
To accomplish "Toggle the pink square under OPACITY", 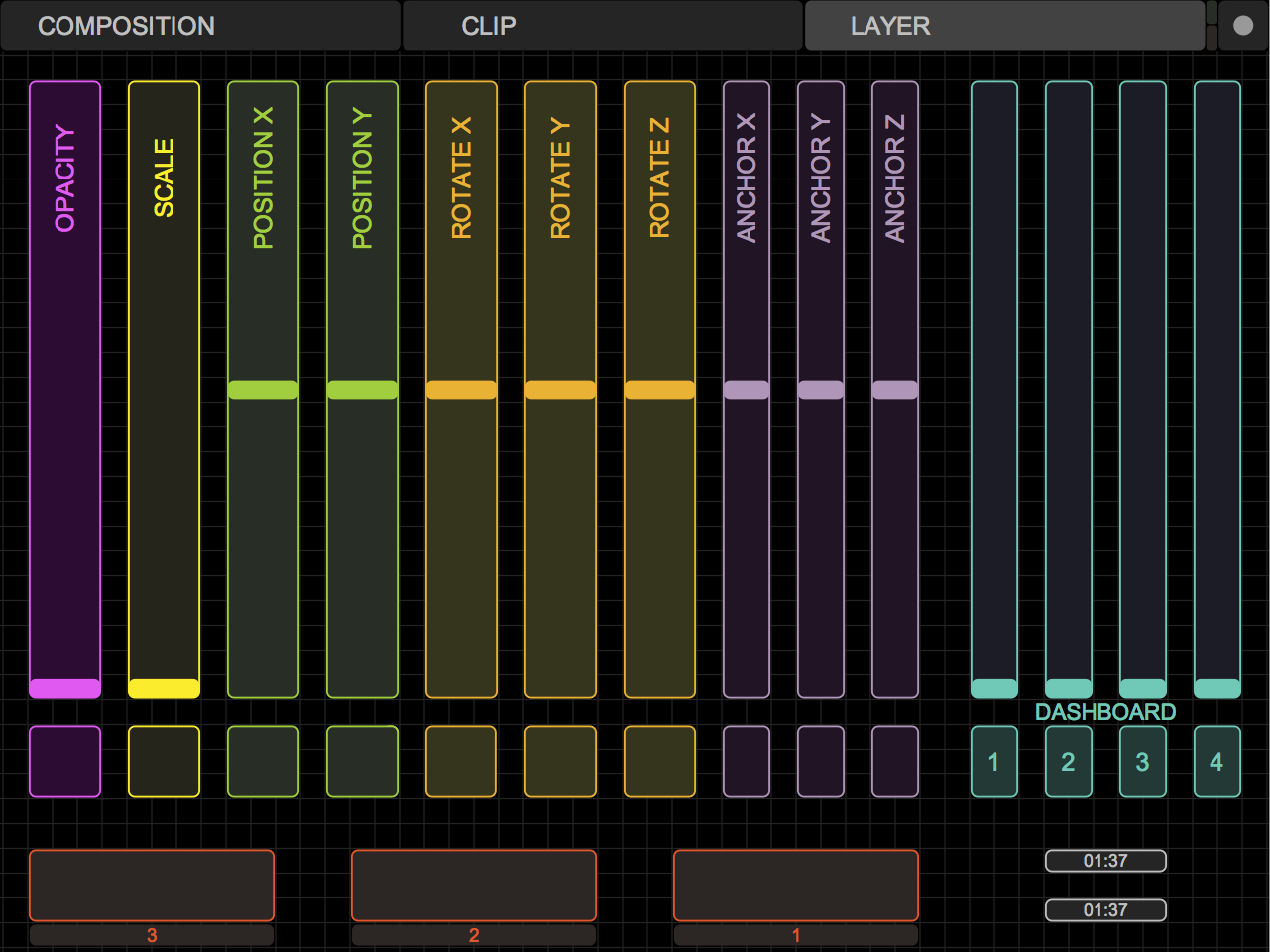I will [64, 762].
